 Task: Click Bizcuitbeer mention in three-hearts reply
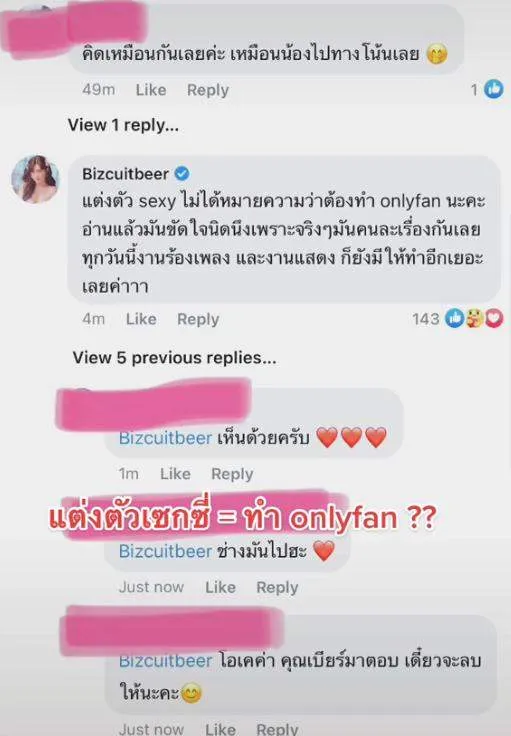point(165,438)
